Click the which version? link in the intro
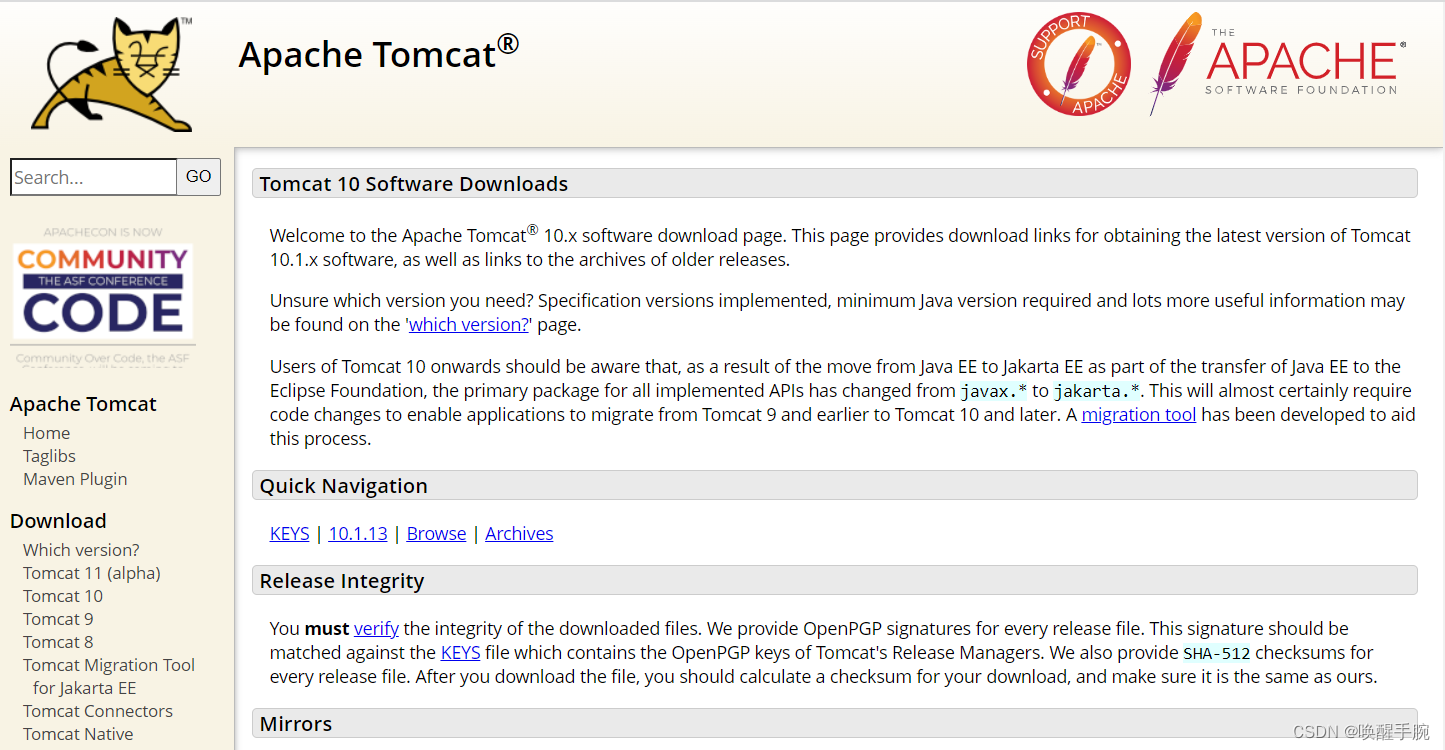 pos(468,324)
